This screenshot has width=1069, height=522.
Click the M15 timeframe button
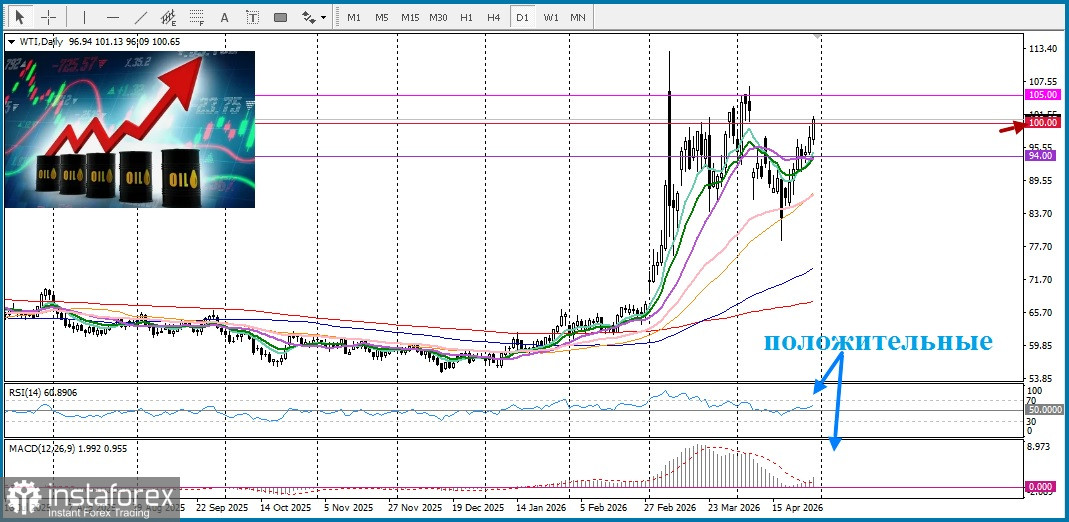(x=410, y=17)
